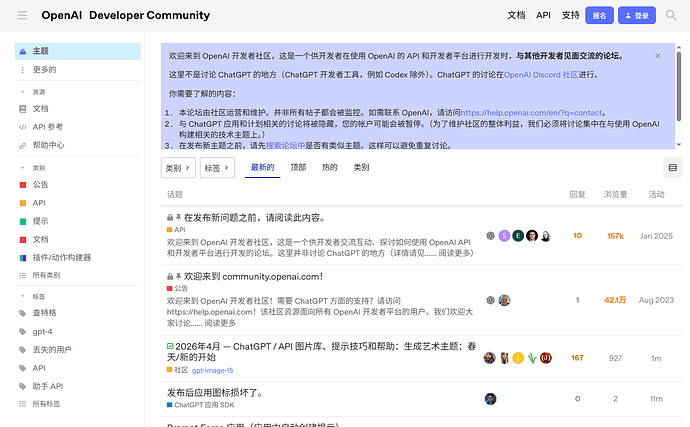Image resolution: width=690 pixels, height=427 pixels.
Task: Dismiss the welcome banner with X
Action: pos(657,56)
